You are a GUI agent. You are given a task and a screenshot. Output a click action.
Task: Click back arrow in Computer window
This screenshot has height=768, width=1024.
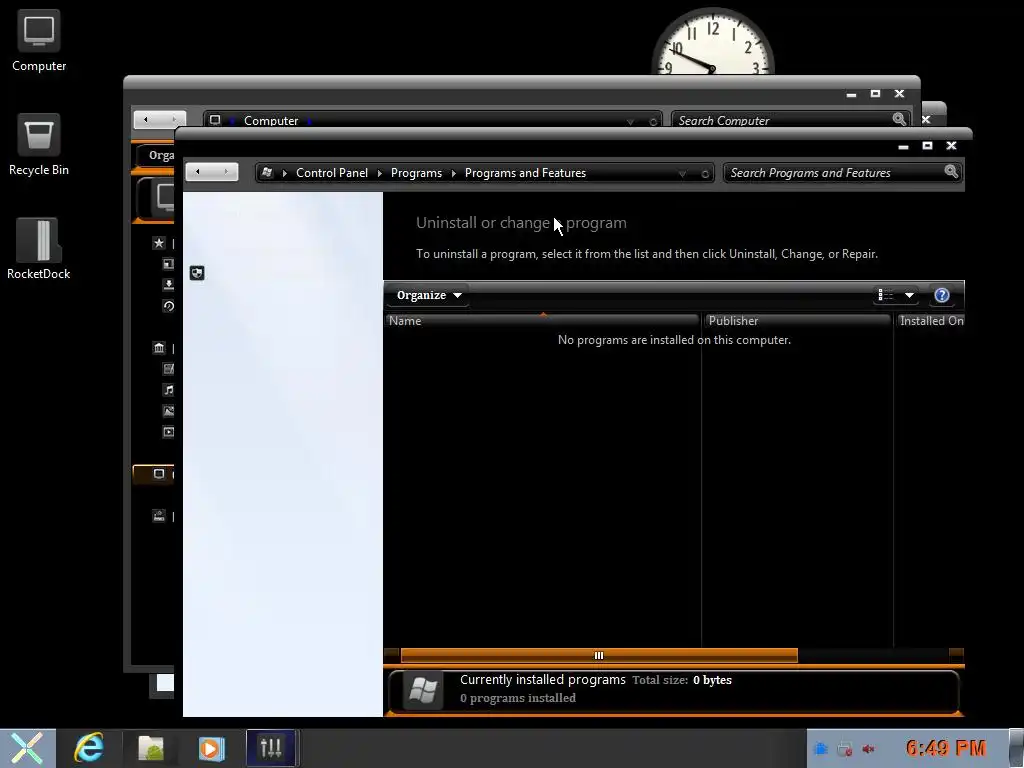click(146, 119)
